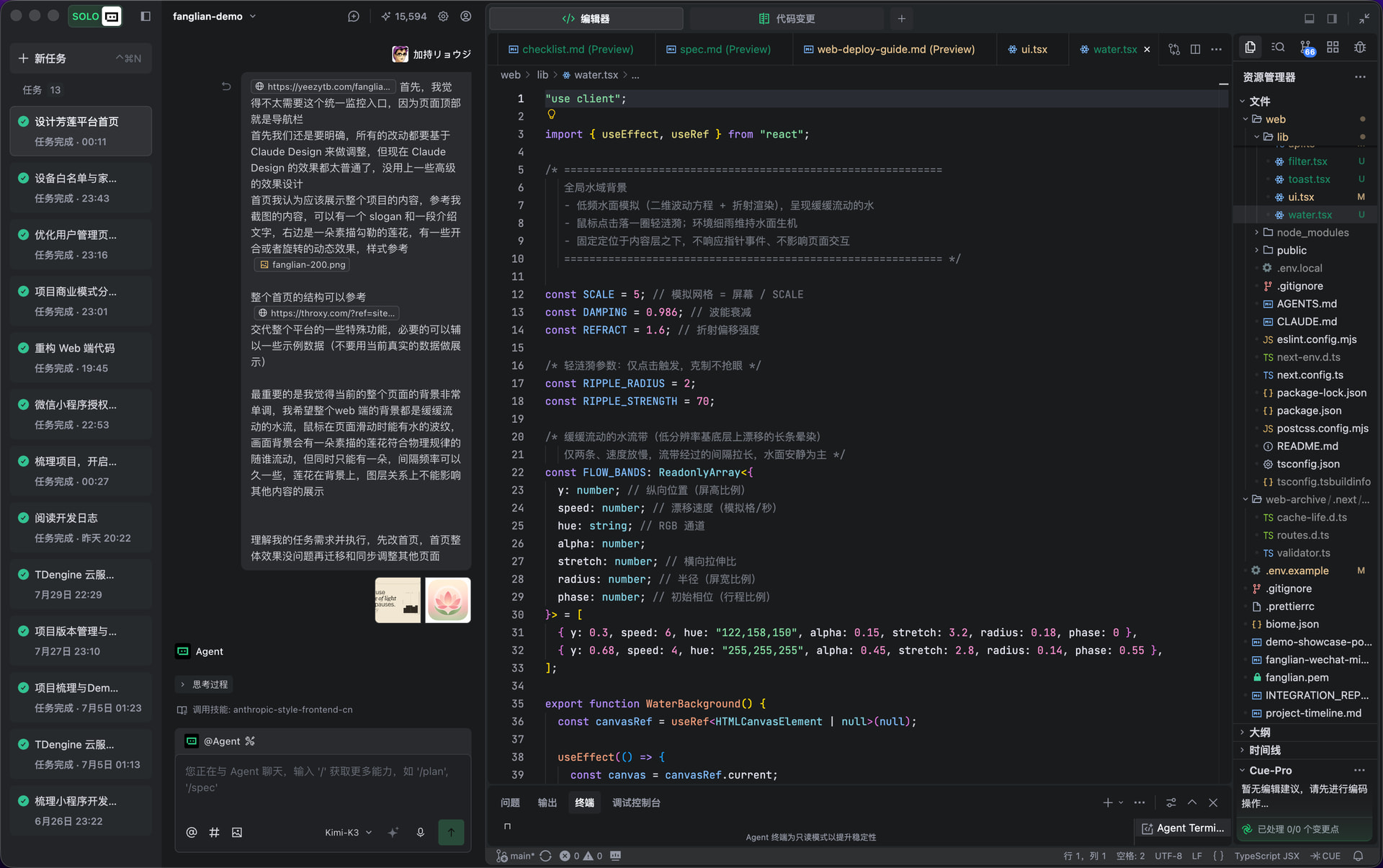
Task: Toggle the left sidebar panel
Action: pos(145,17)
